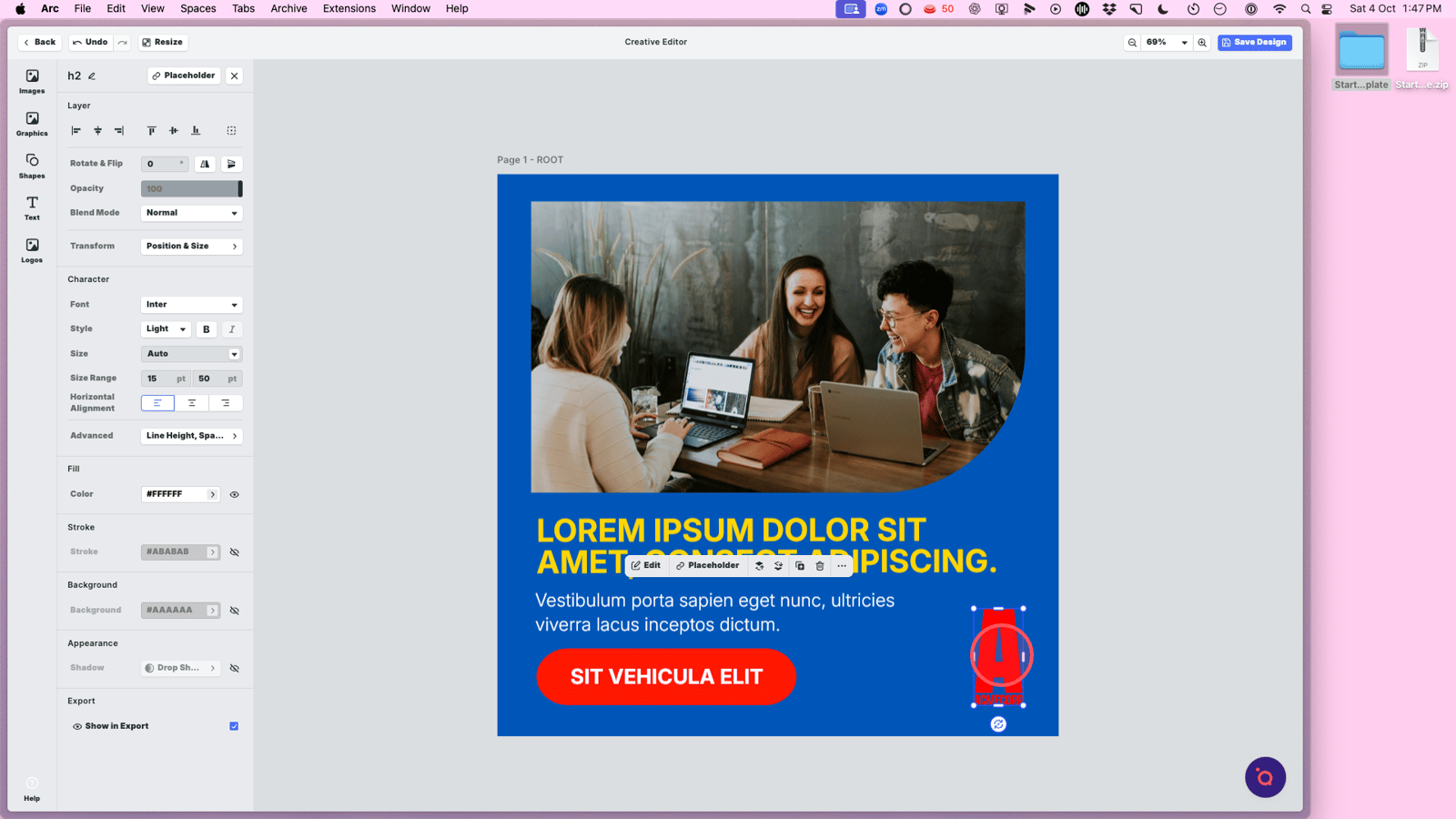Image resolution: width=1456 pixels, height=819 pixels.
Task: Enable the Stroke visibility
Action: [x=235, y=552]
